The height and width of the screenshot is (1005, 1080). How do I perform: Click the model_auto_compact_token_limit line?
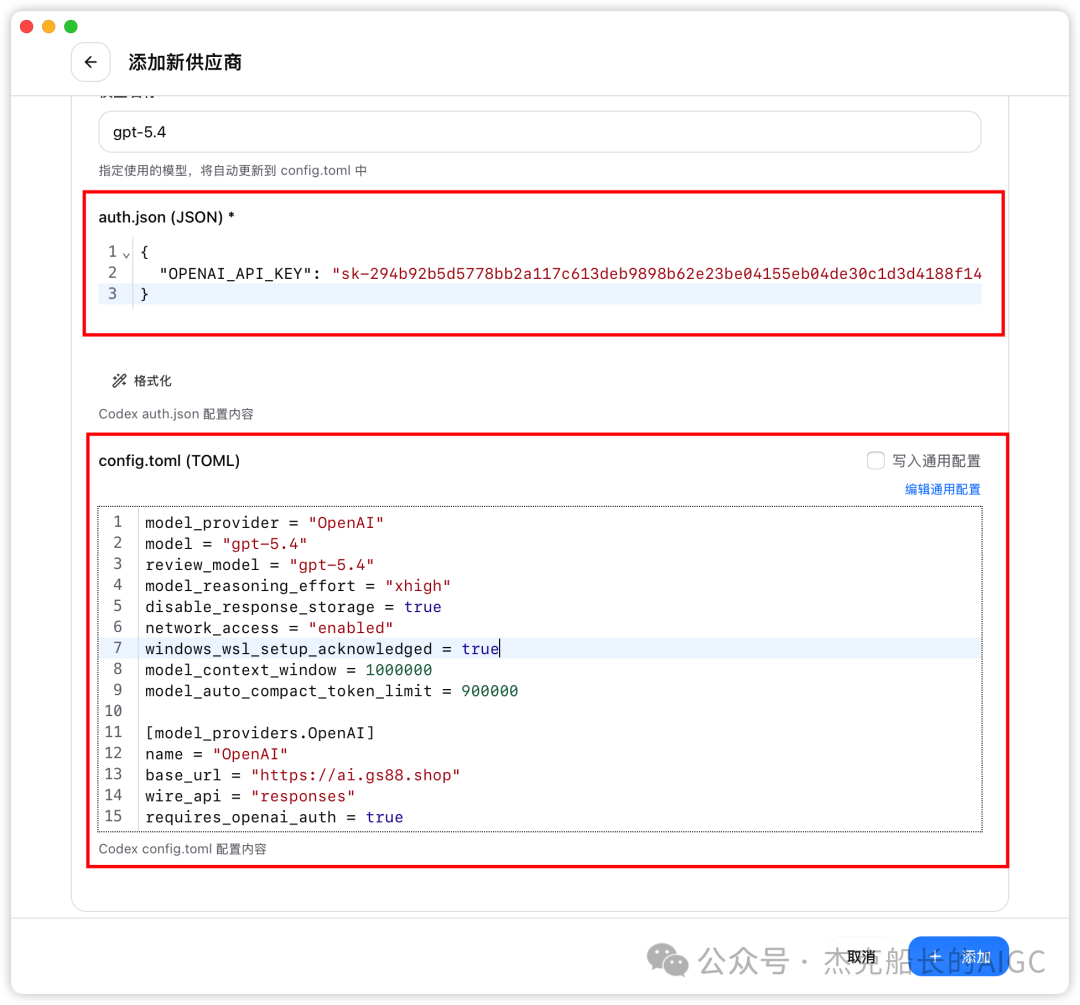(x=331, y=691)
